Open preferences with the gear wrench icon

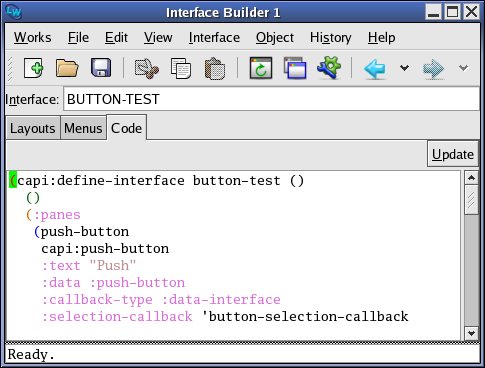pos(329,68)
